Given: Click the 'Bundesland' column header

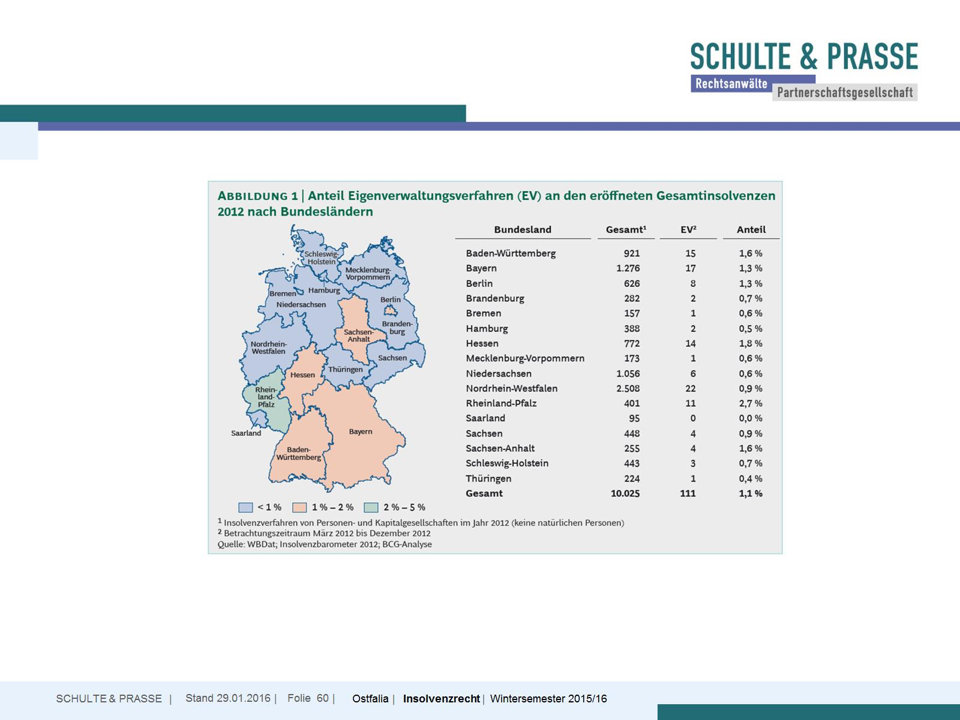Looking at the screenshot, I should 522,230.
